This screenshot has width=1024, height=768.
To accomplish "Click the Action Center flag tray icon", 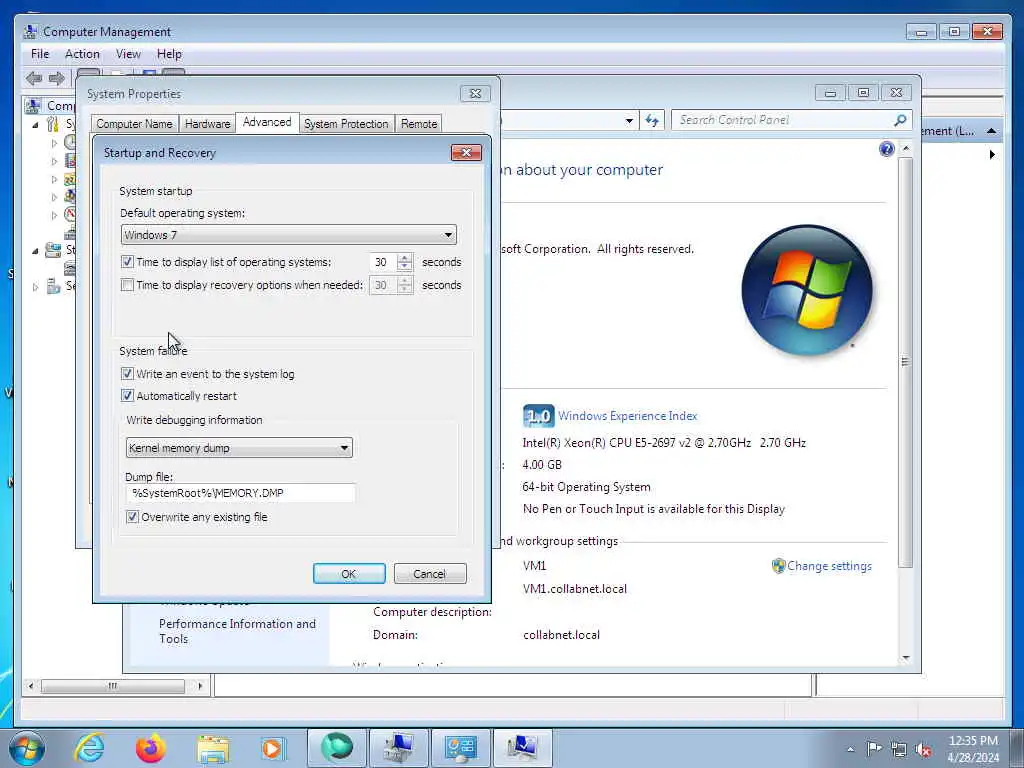I will (x=874, y=748).
